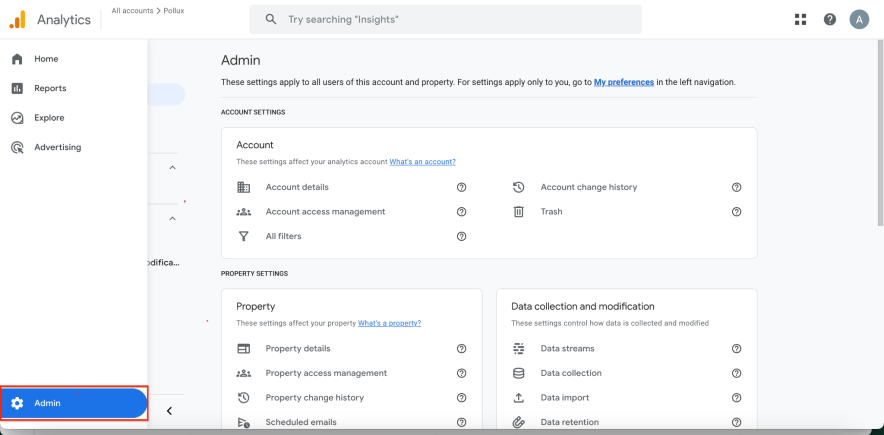Click the Property change history clock icon
Image resolution: width=884 pixels, height=435 pixels.
(x=244, y=398)
